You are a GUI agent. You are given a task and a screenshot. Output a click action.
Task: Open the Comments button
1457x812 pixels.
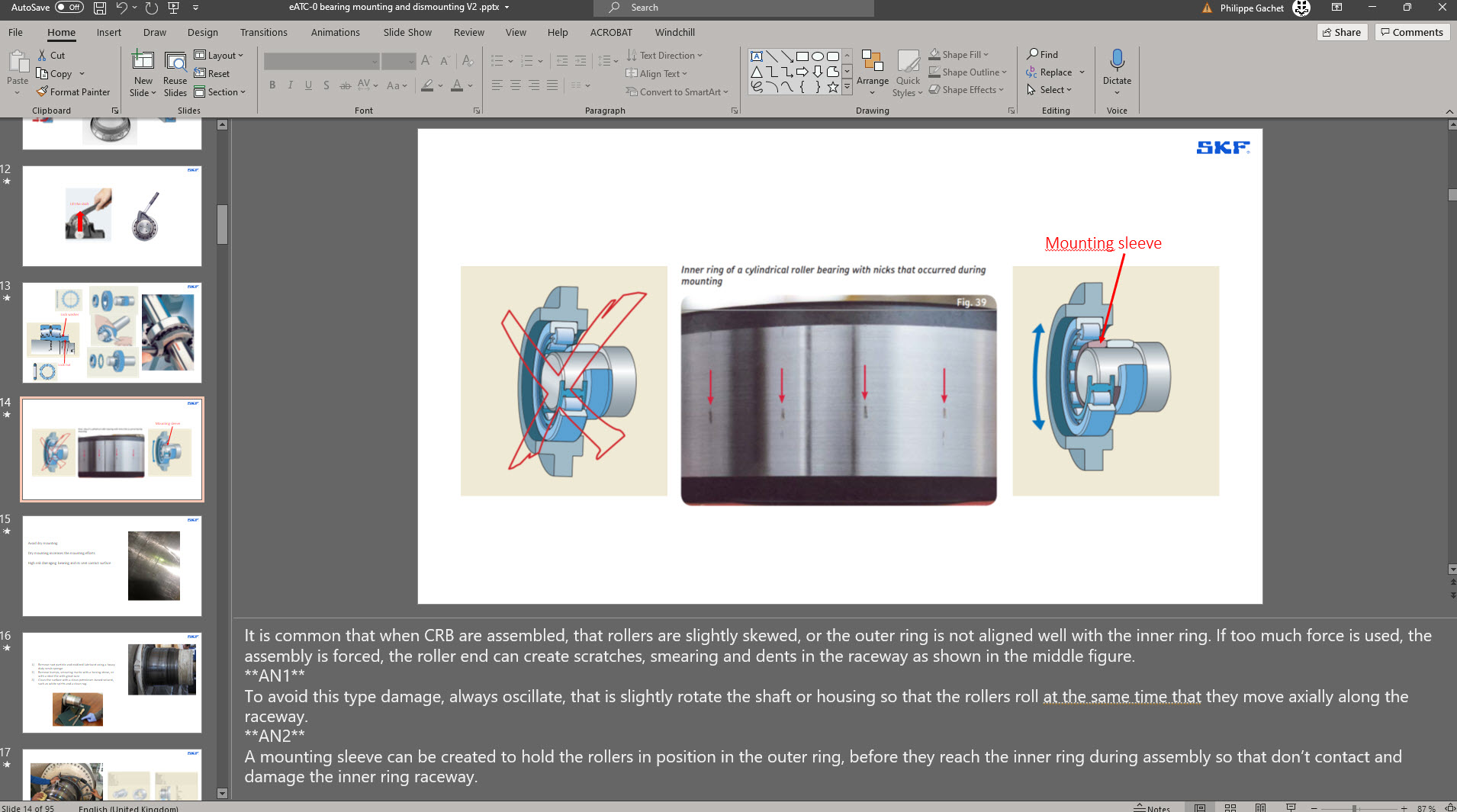coord(1411,32)
